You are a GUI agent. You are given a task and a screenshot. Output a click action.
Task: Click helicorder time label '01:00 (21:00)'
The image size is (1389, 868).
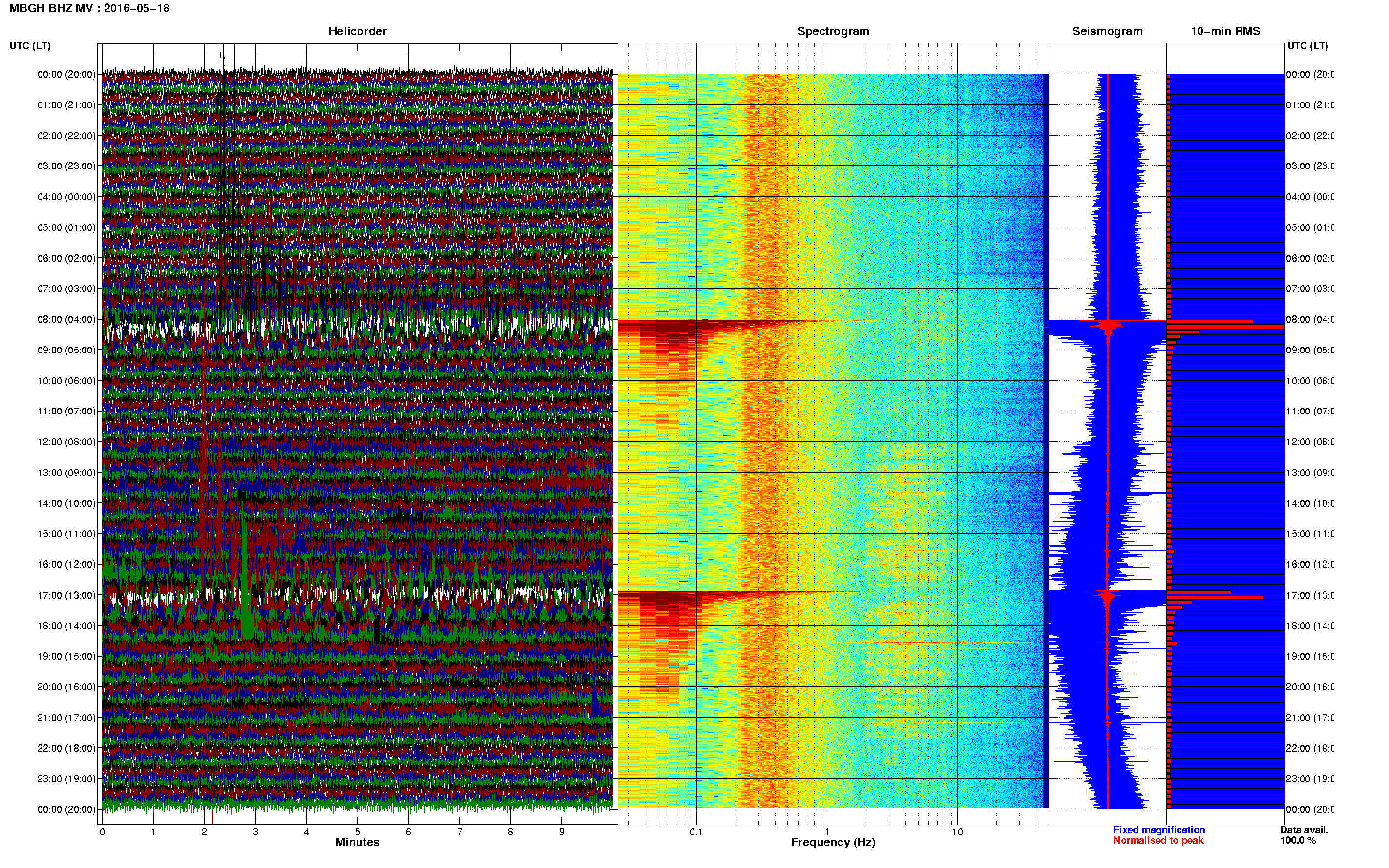click(66, 105)
